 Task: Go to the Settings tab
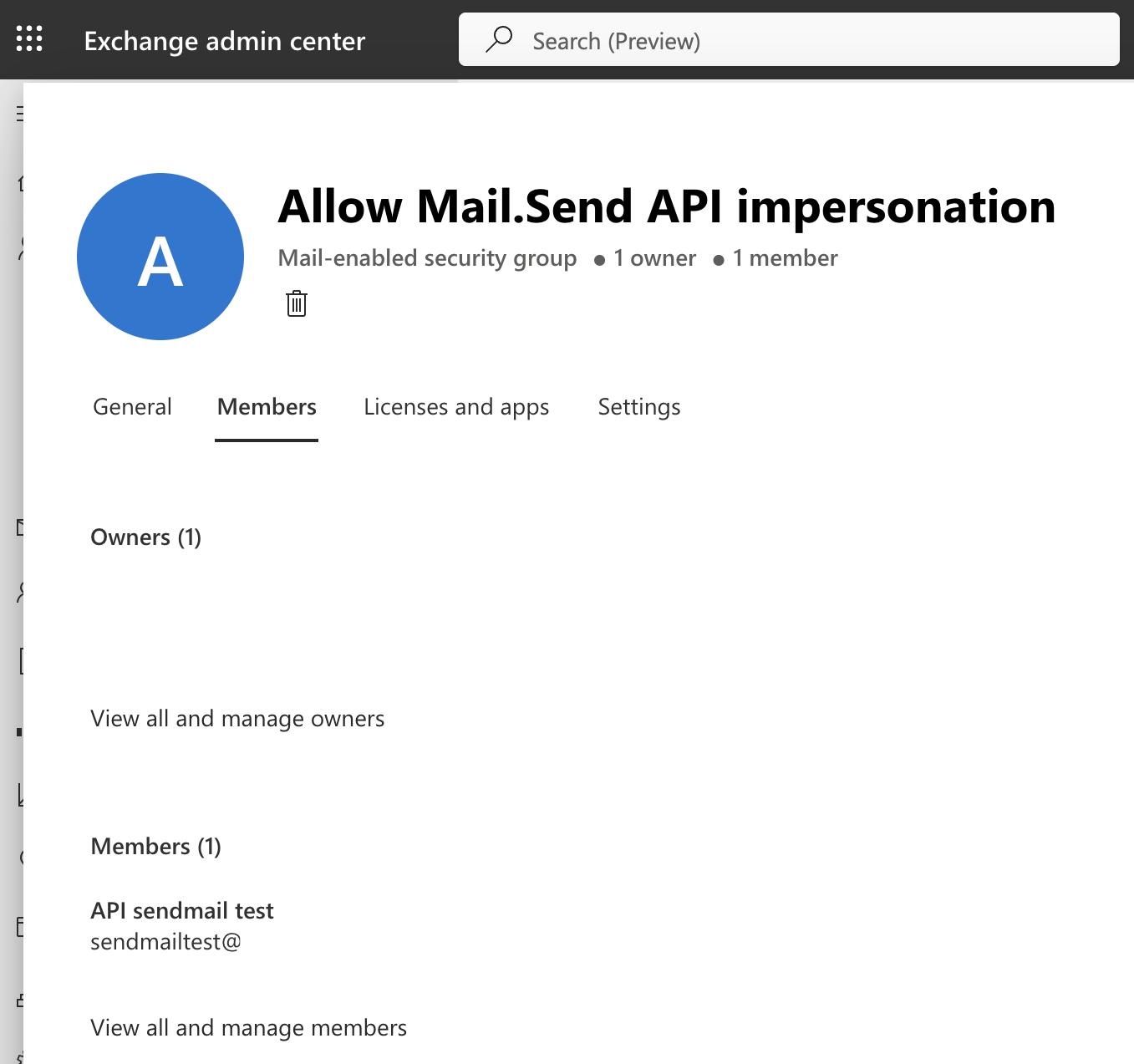click(x=639, y=407)
